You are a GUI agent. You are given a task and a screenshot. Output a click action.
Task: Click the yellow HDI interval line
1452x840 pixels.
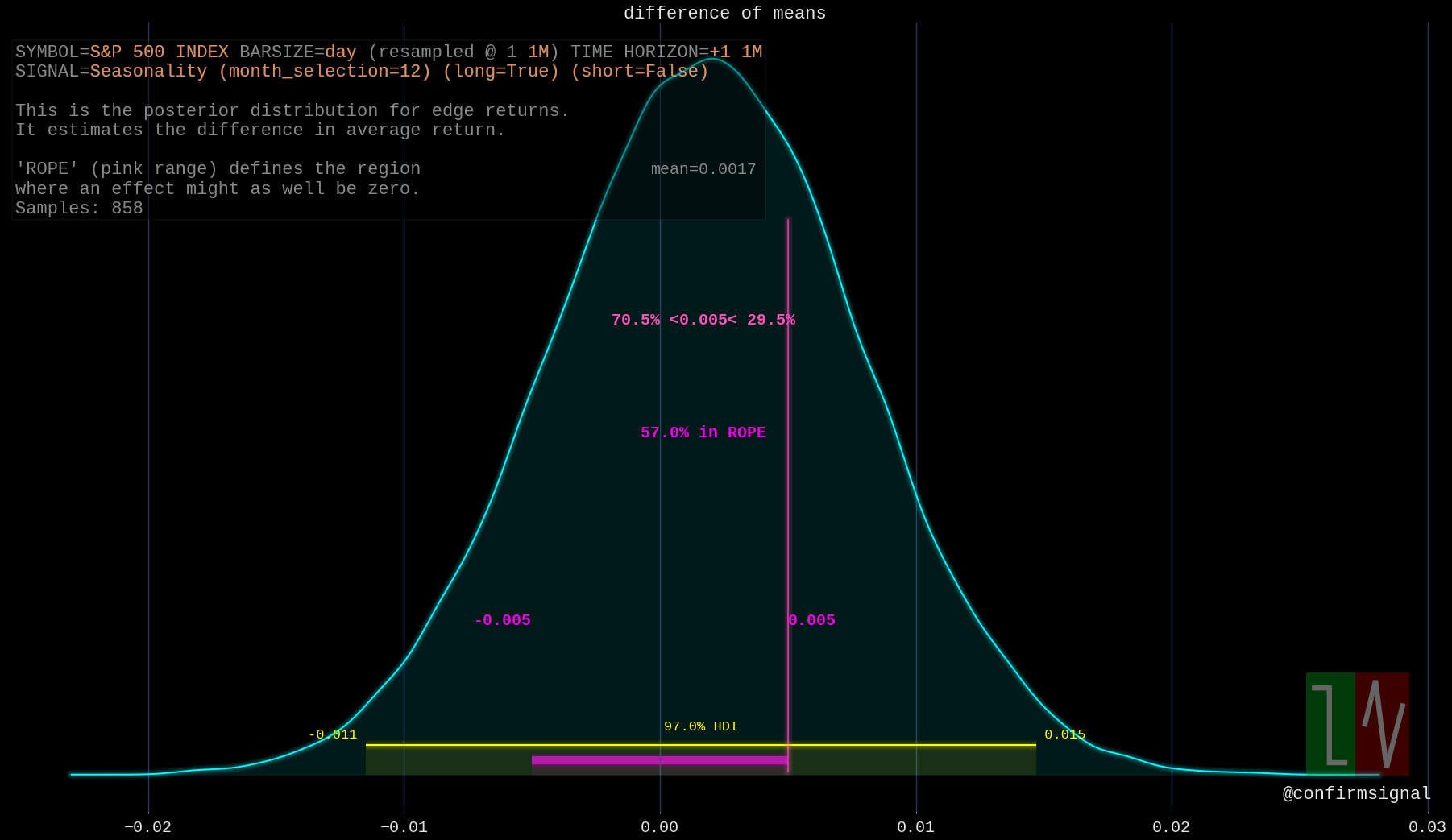pyautogui.click(x=701, y=745)
